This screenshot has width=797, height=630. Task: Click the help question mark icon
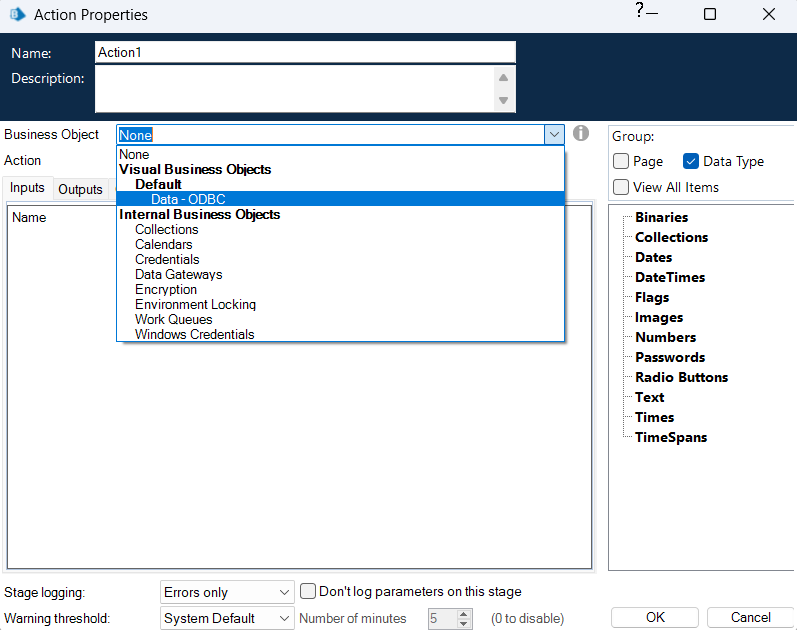[x=639, y=11]
